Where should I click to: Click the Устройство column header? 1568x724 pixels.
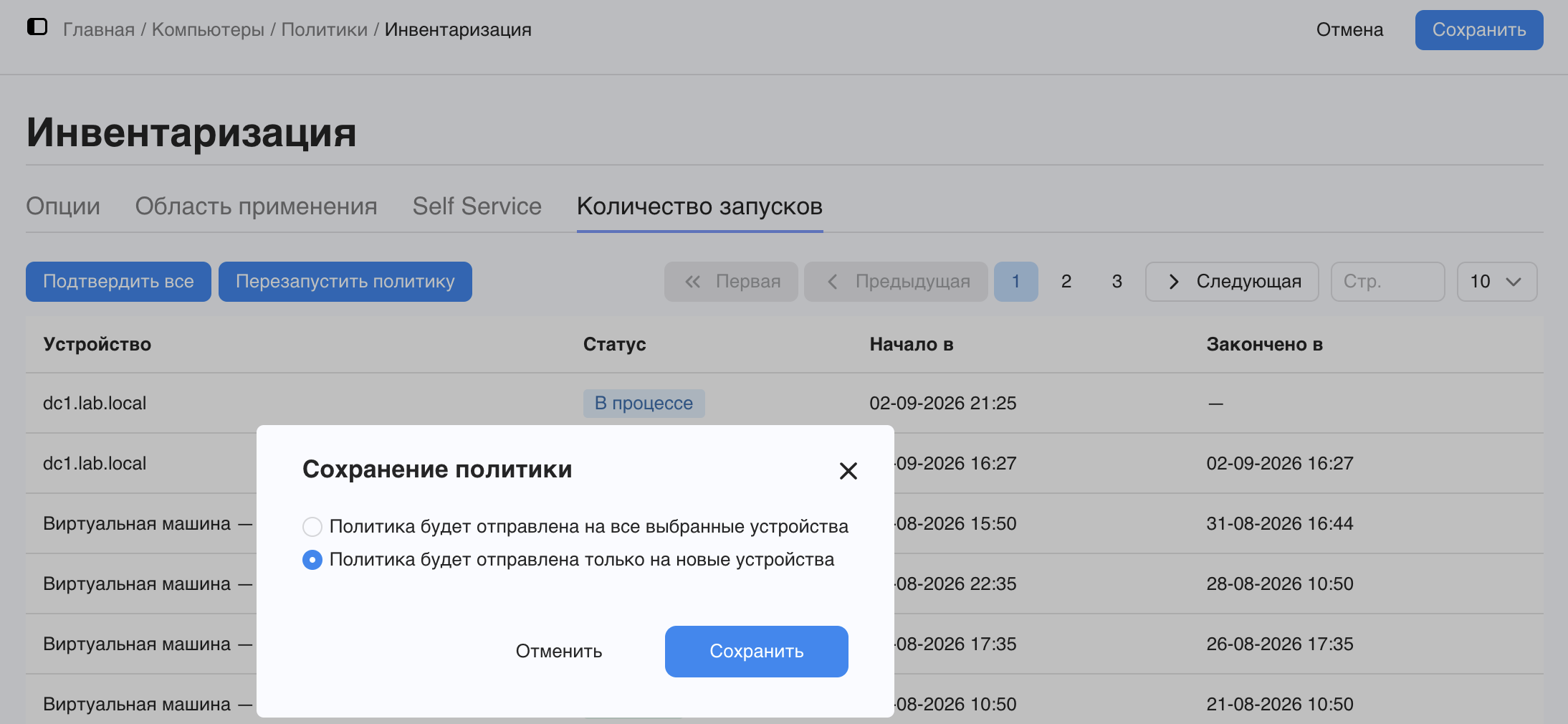click(97, 345)
